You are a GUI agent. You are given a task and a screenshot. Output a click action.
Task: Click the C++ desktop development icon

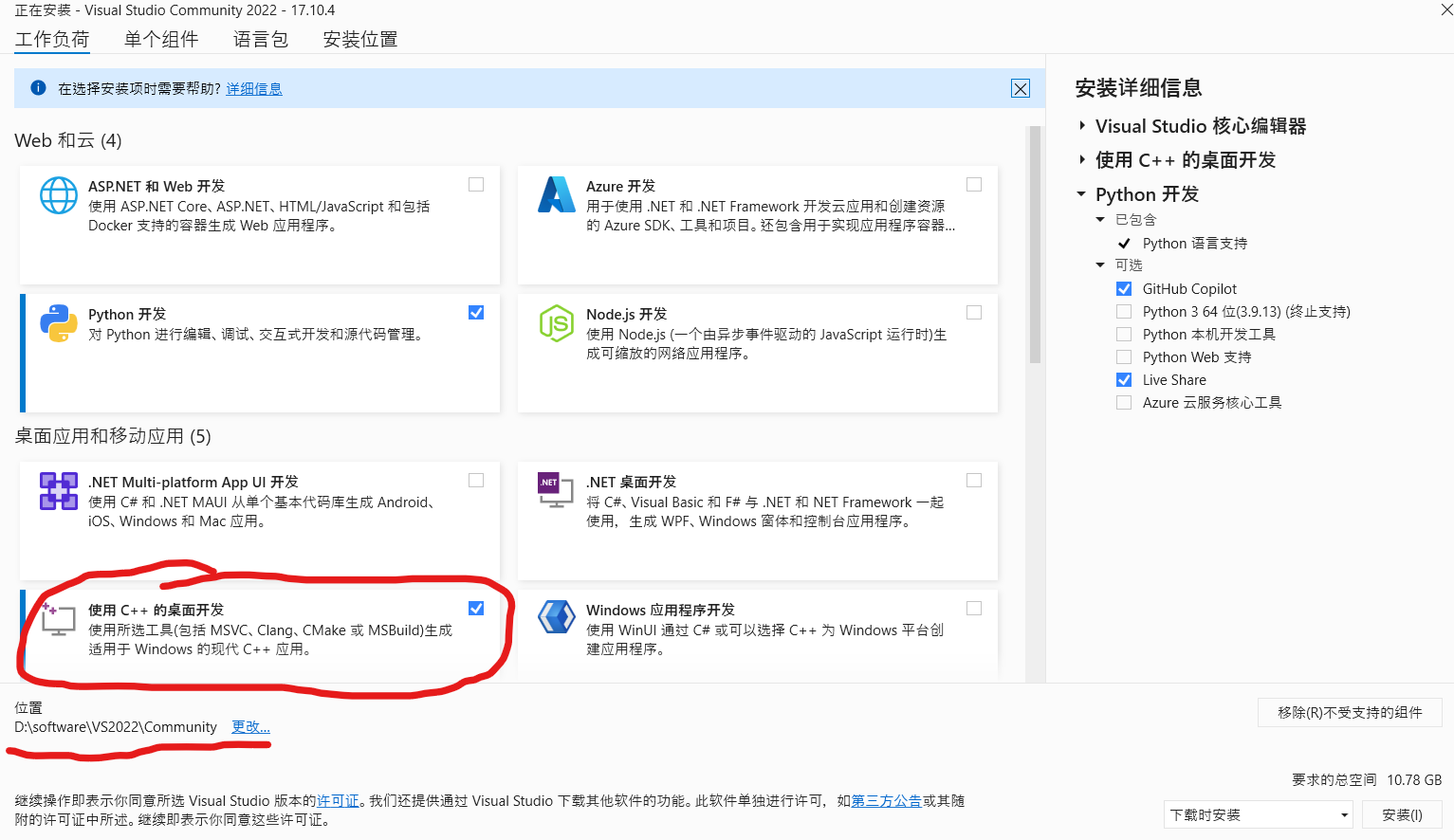(x=59, y=618)
